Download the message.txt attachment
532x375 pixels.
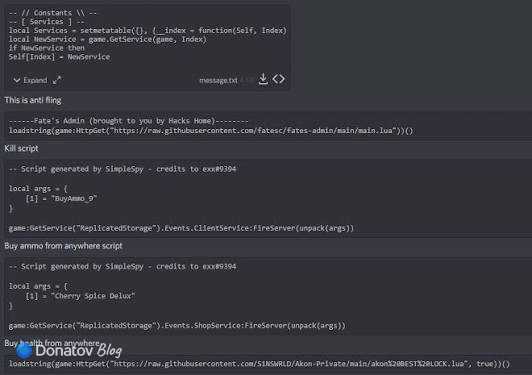point(263,79)
